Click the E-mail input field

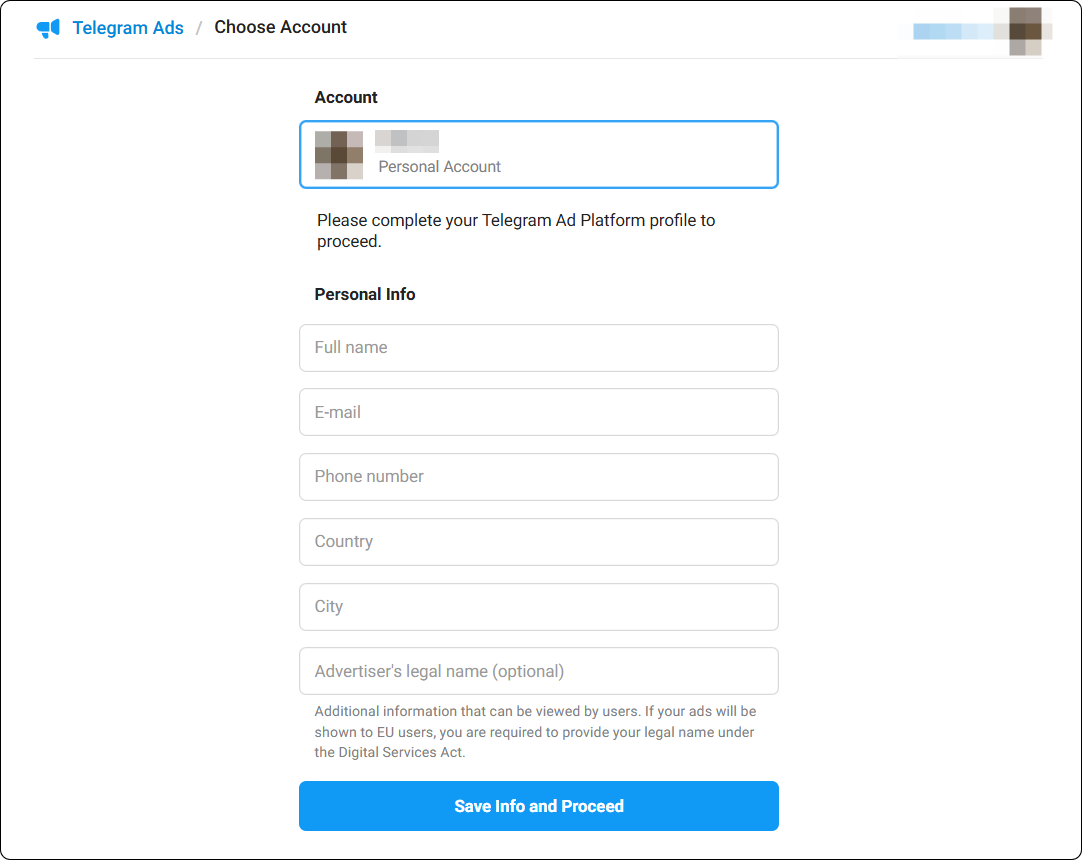coord(539,412)
